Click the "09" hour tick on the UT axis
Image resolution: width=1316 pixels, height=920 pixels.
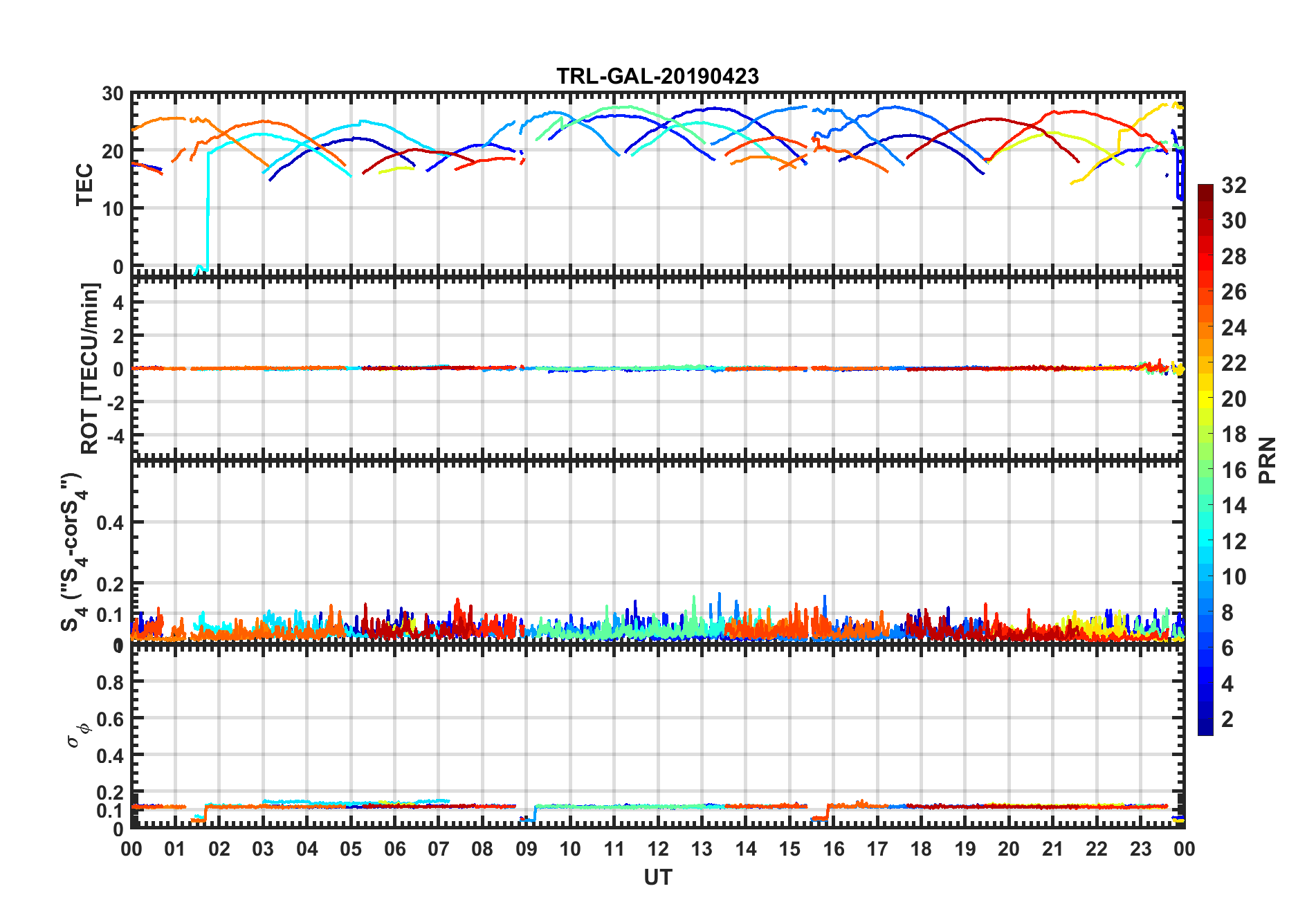click(526, 849)
